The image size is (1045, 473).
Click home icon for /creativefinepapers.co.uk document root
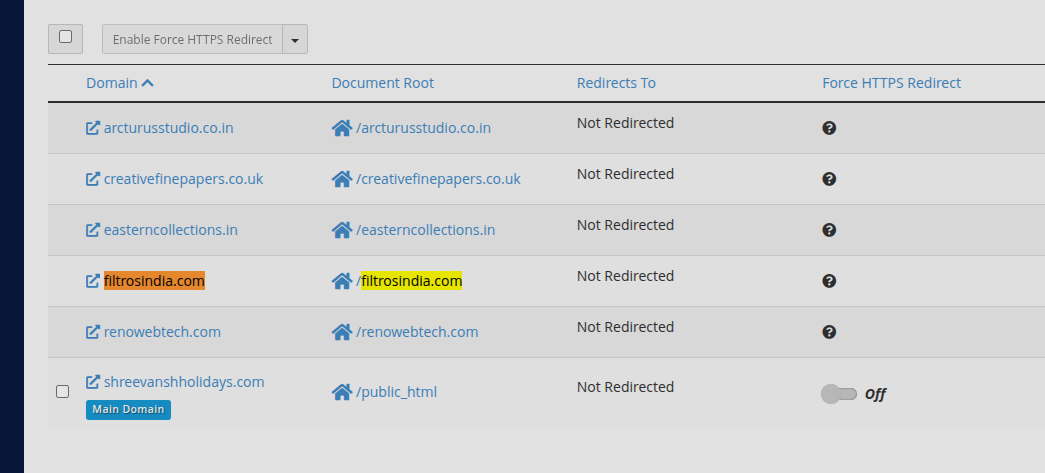point(342,179)
